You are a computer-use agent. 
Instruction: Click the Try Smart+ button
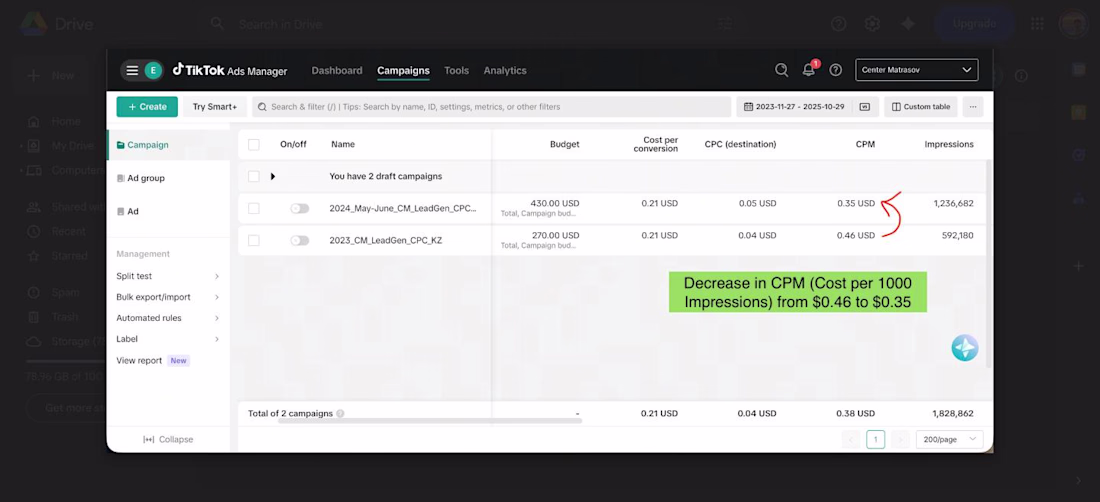(x=215, y=107)
